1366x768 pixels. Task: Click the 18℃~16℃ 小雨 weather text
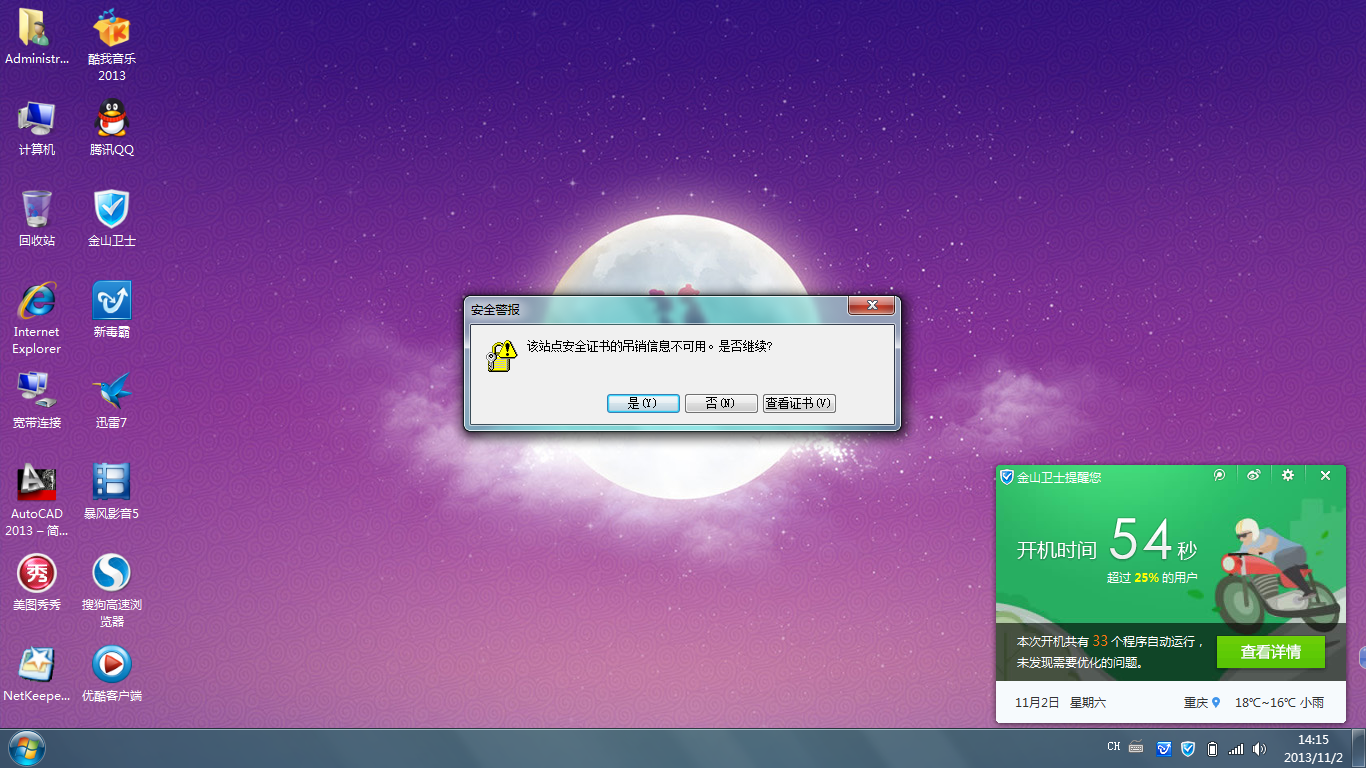point(1279,703)
